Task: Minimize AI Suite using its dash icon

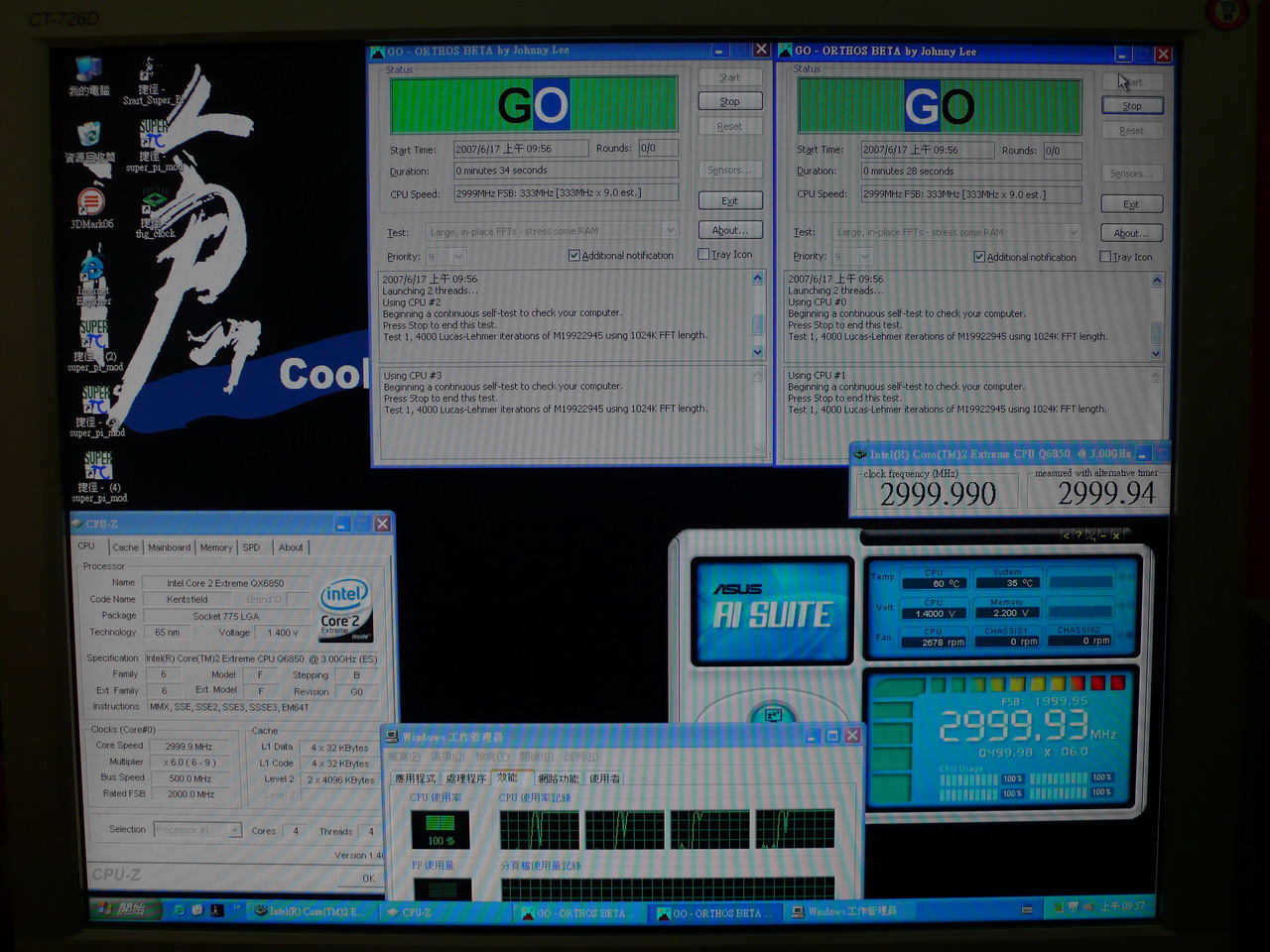Action: tap(1102, 535)
